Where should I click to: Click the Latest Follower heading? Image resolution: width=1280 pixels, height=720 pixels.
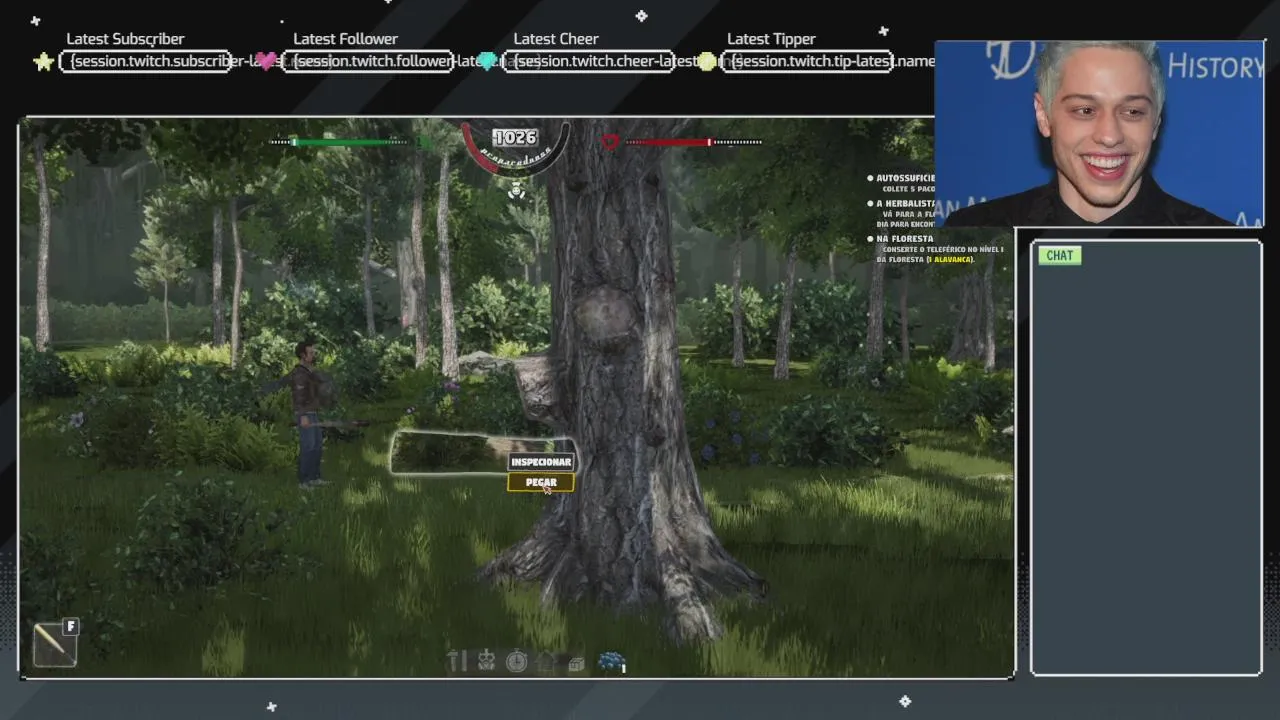coord(345,39)
